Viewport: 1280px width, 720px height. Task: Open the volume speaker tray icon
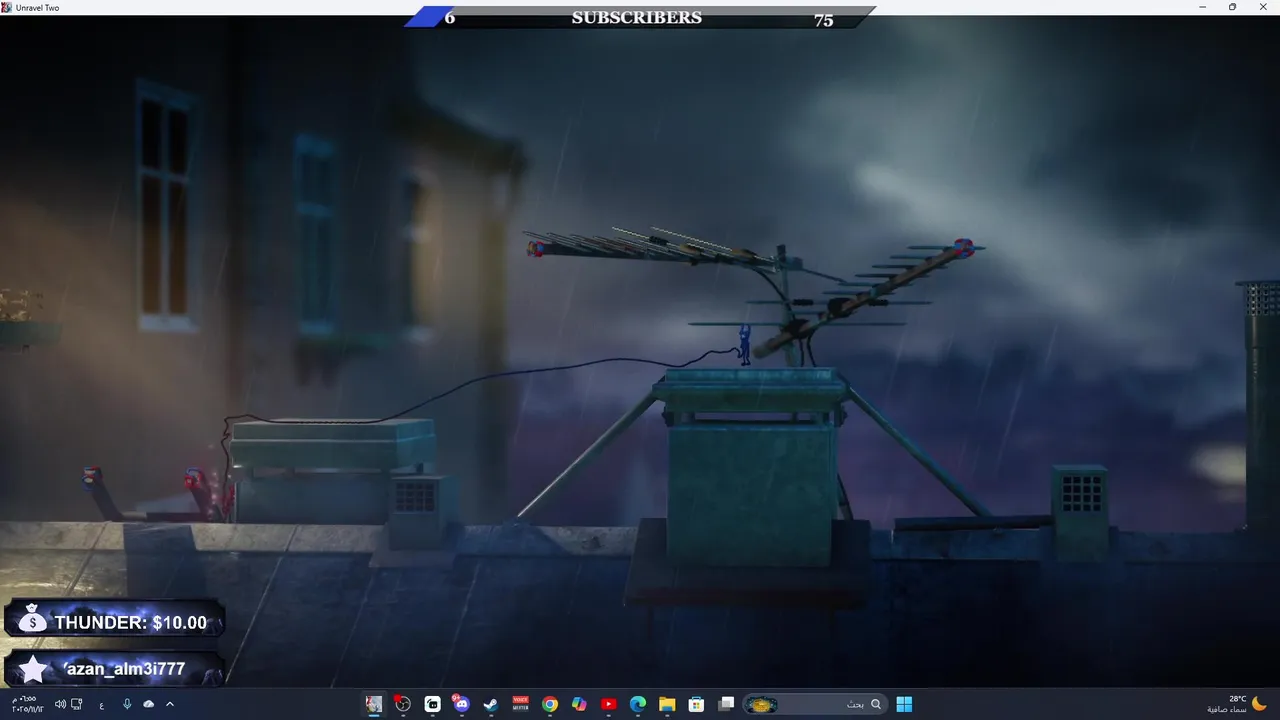(x=60, y=704)
